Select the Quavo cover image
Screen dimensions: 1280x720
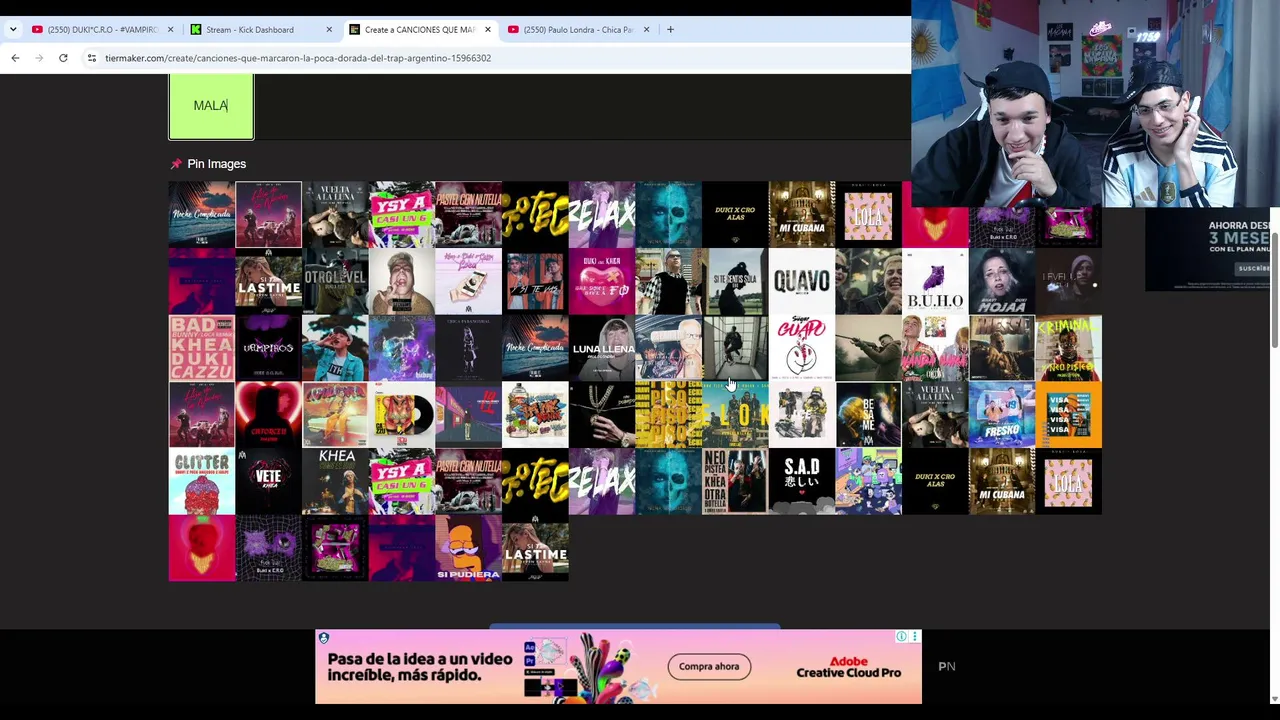[802, 281]
